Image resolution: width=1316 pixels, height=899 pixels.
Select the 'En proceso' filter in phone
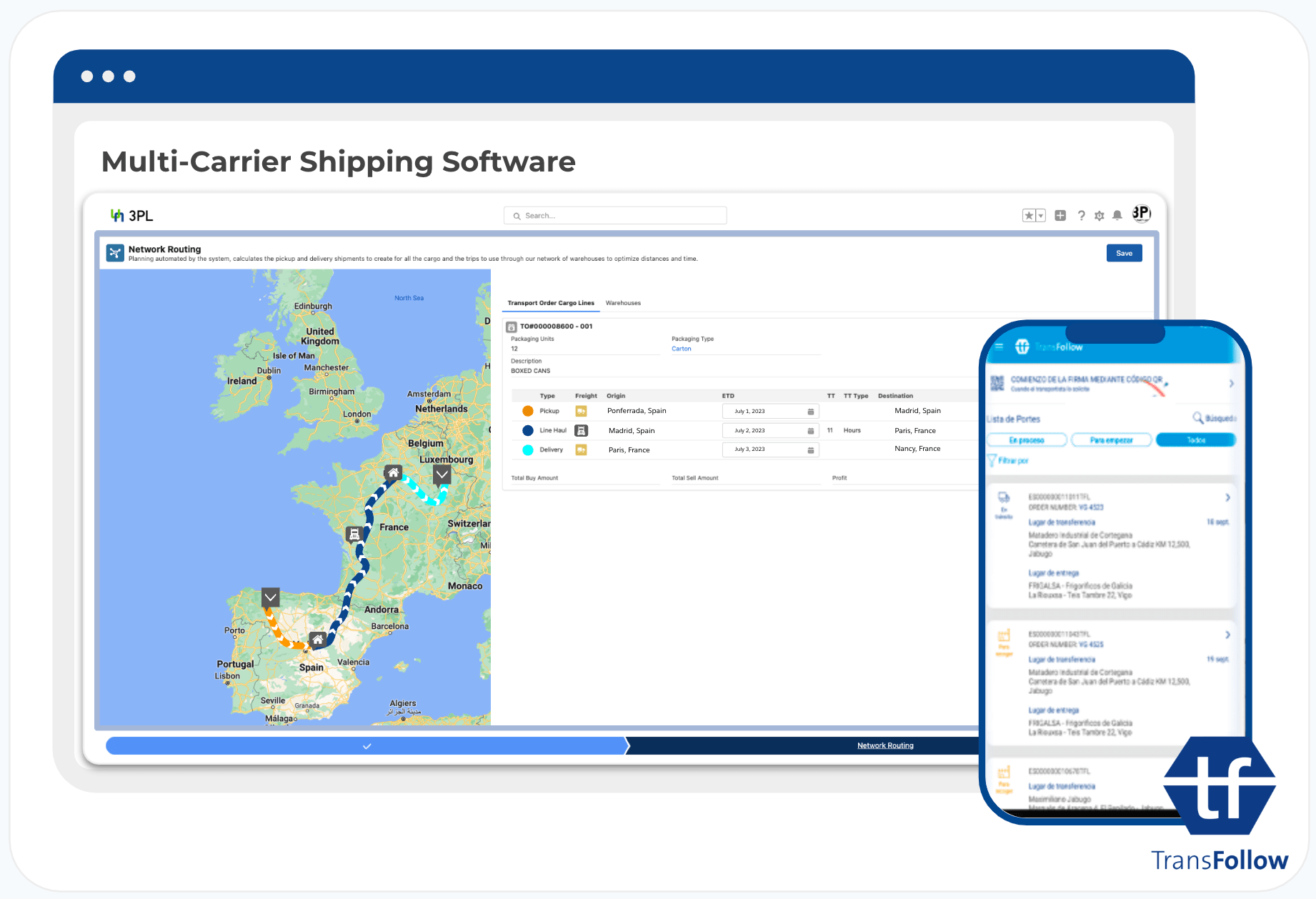pyautogui.click(x=1027, y=440)
